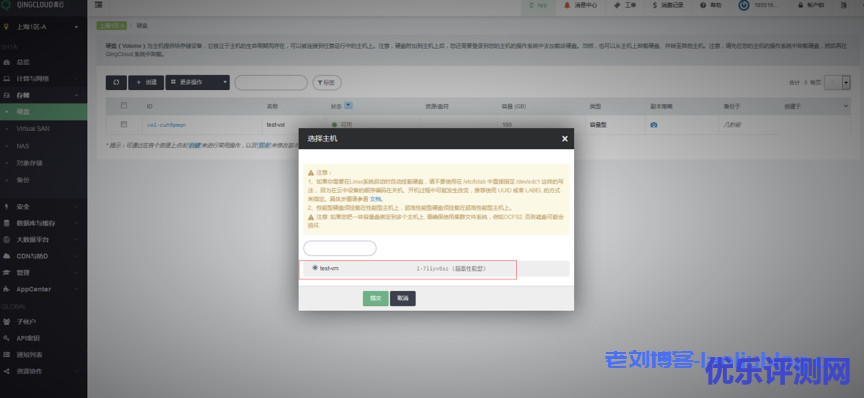Image resolution: width=864 pixels, height=398 pixels.
Task: Expand the column chooser chevron at table right
Action: click(846, 106)
